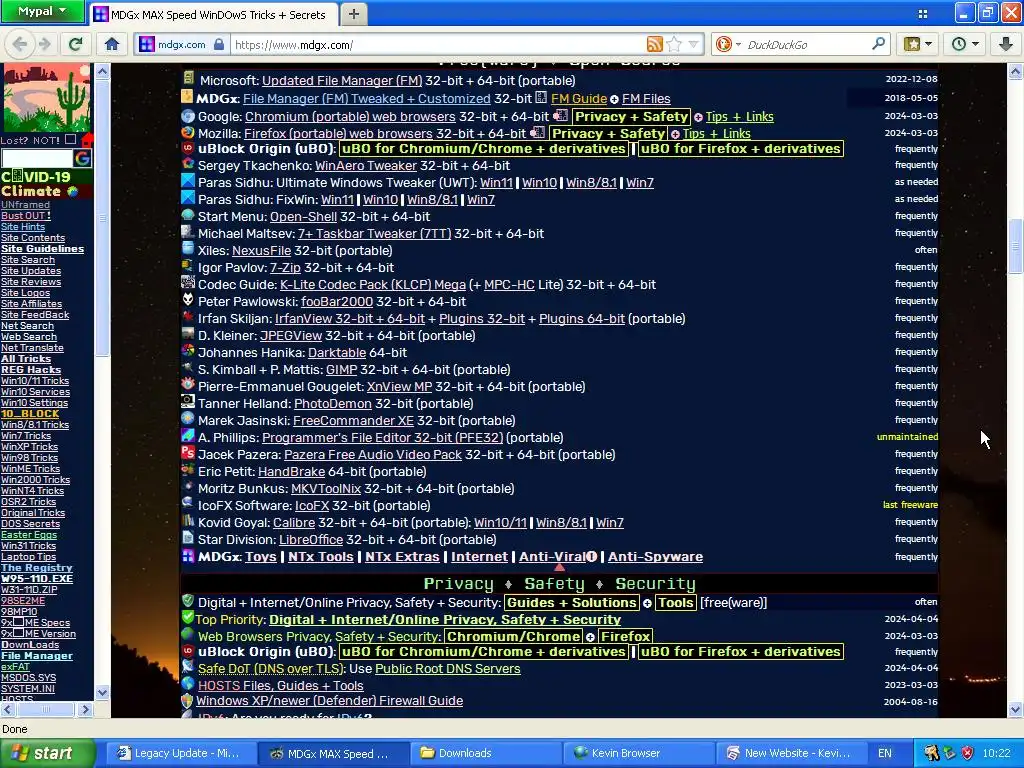Open Updated File Manager (FM) link
This screenshot has width=1024, height=768.
342,80
